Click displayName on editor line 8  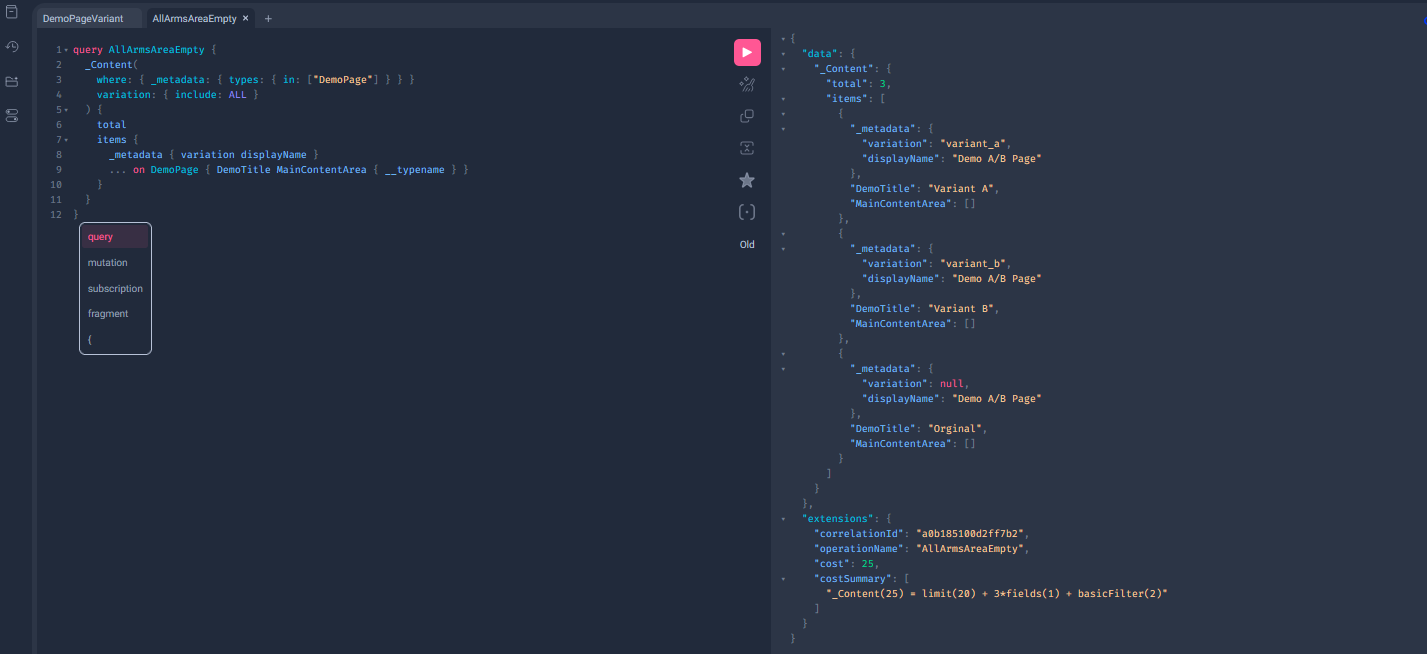274,154
